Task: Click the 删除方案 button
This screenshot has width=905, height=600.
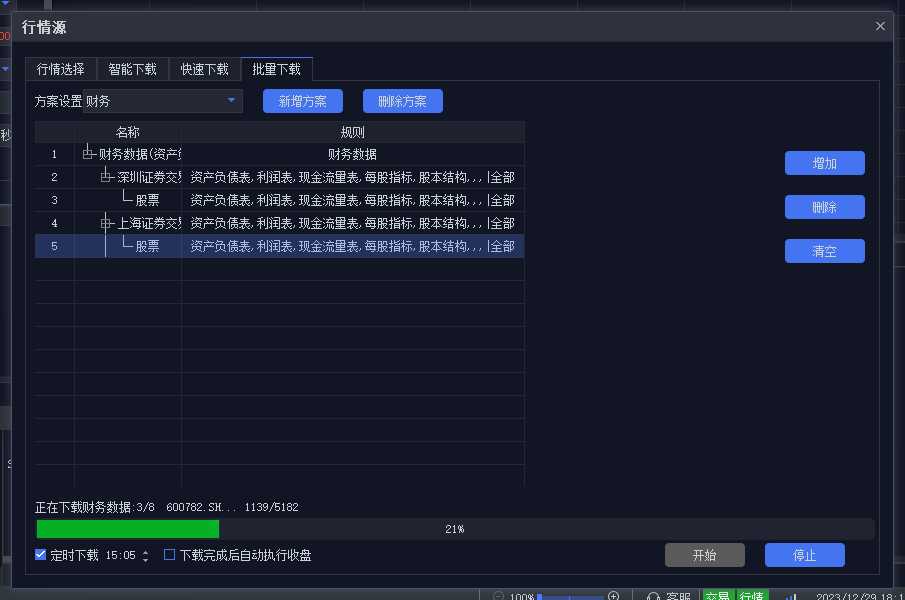Action: click(402, 102)
